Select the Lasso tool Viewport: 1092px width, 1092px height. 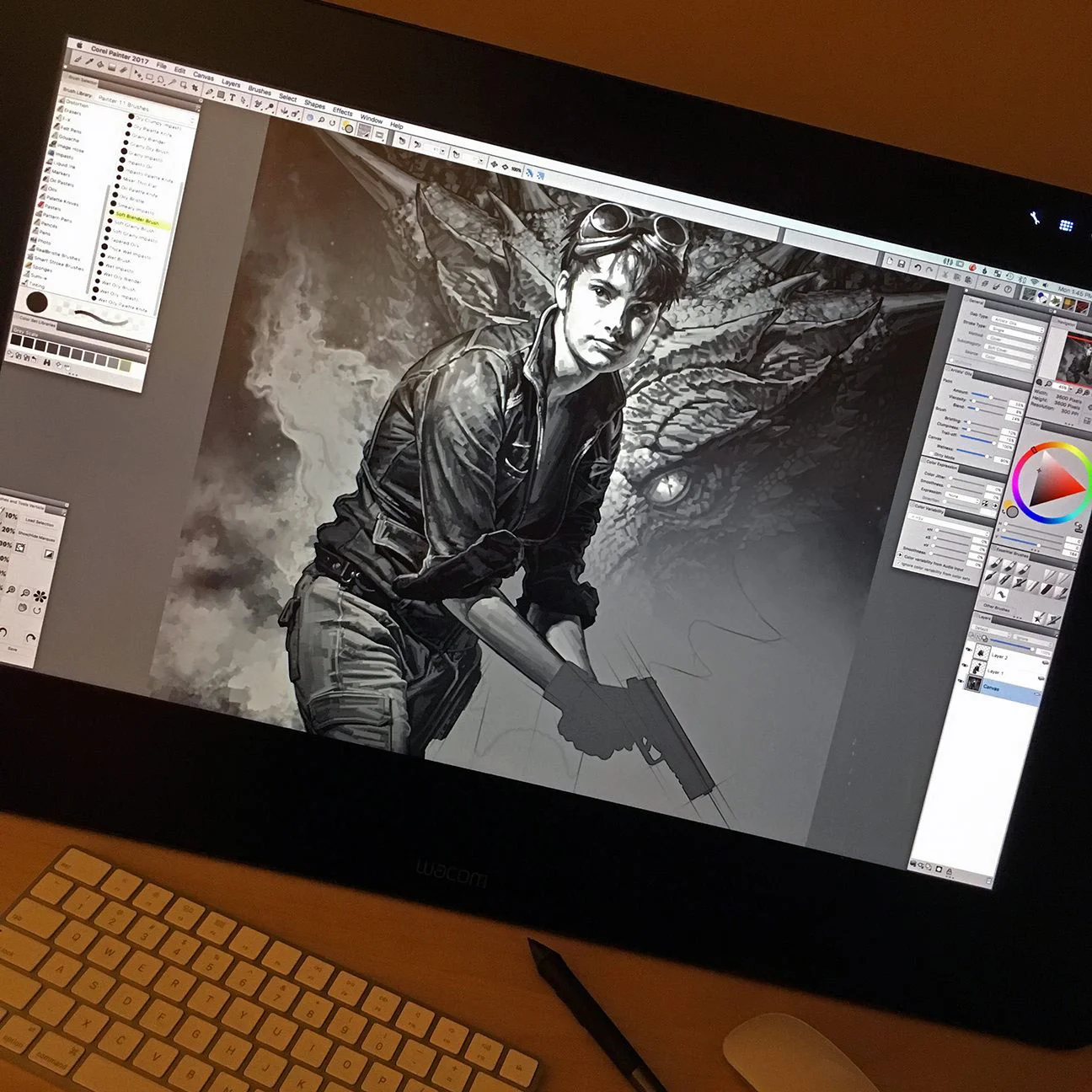click(x=161, y=80)
